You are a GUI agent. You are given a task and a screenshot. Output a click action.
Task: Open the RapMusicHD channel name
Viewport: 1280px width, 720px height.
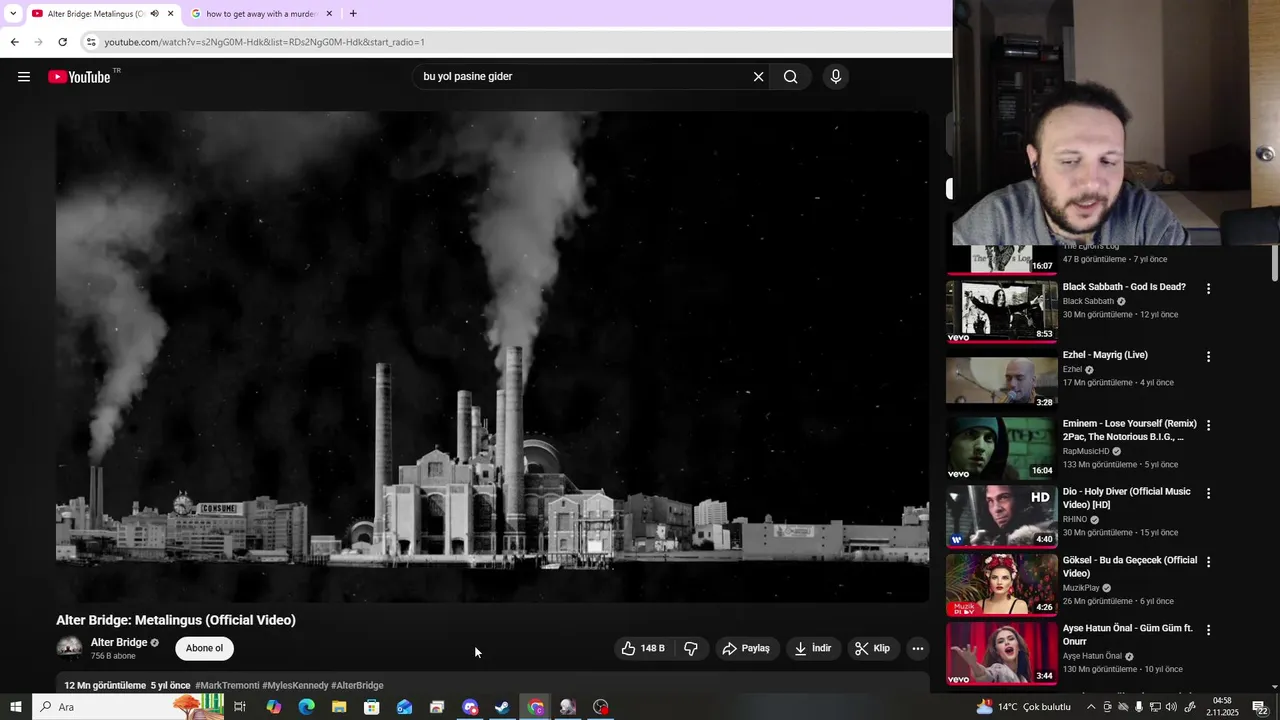click(x=1086, y=451)
